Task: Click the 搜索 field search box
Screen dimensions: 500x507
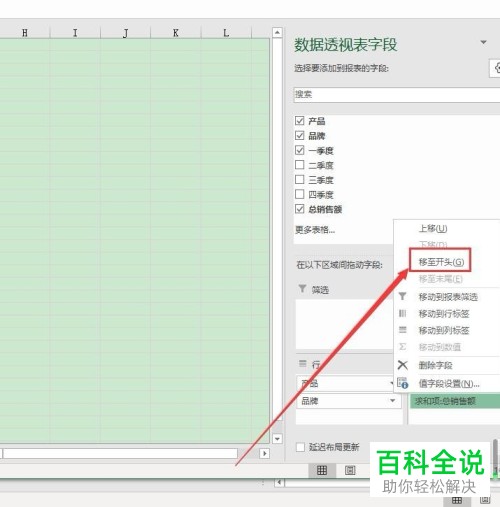Action: (x=397, y=95)
